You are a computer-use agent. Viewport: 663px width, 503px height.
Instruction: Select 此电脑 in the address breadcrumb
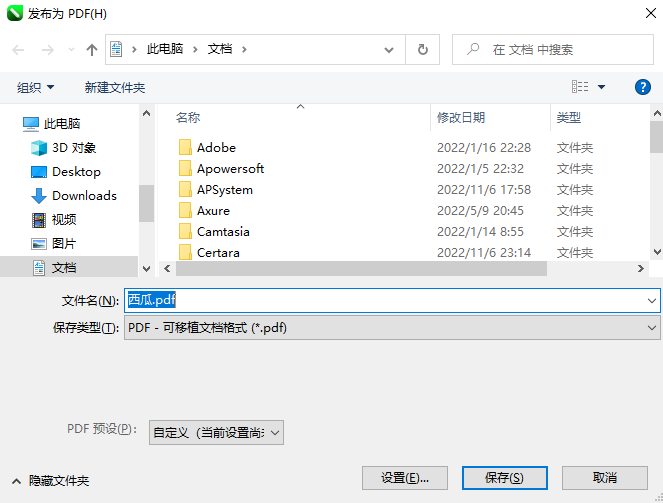coord(165,49)
